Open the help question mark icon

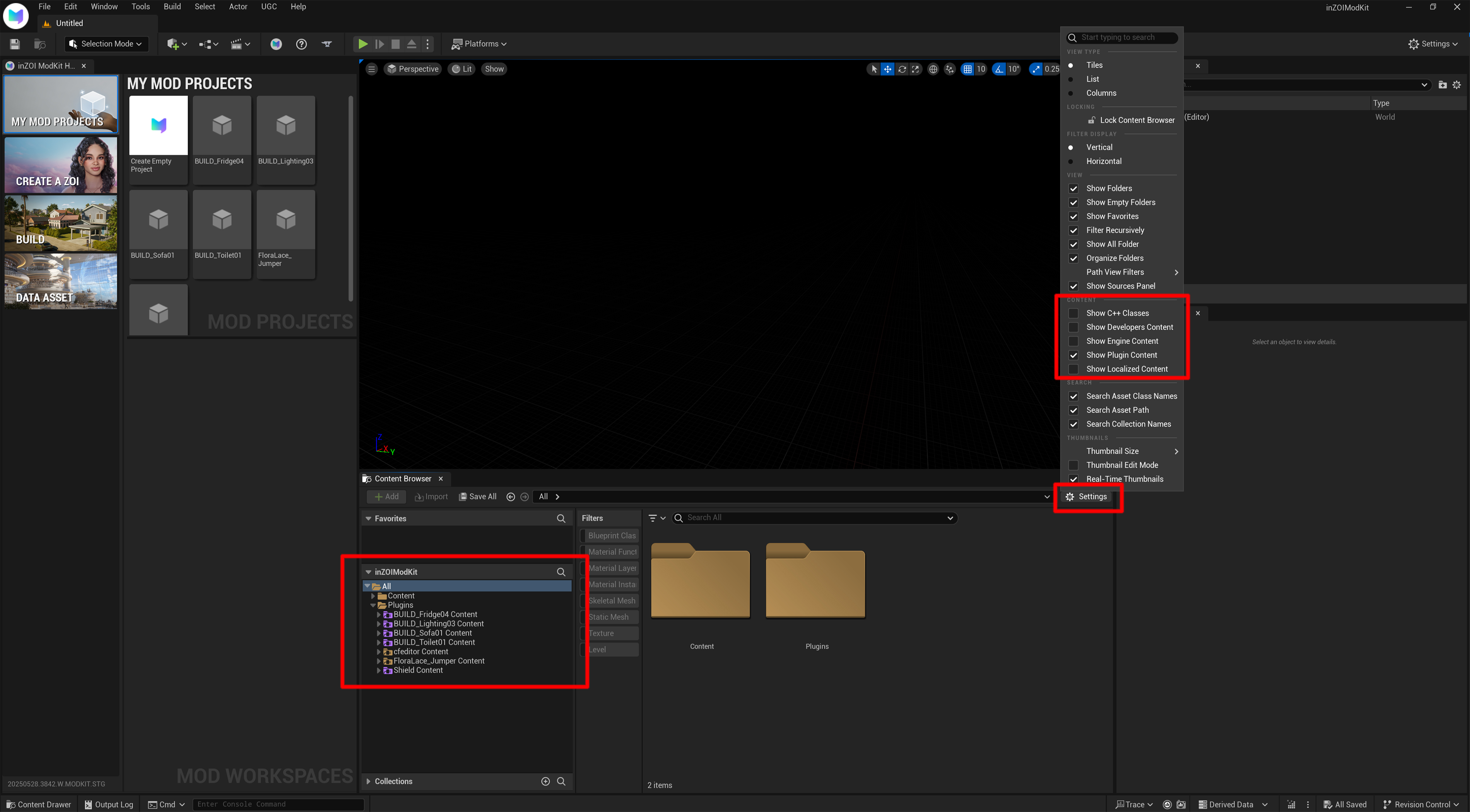coord(301,44)
